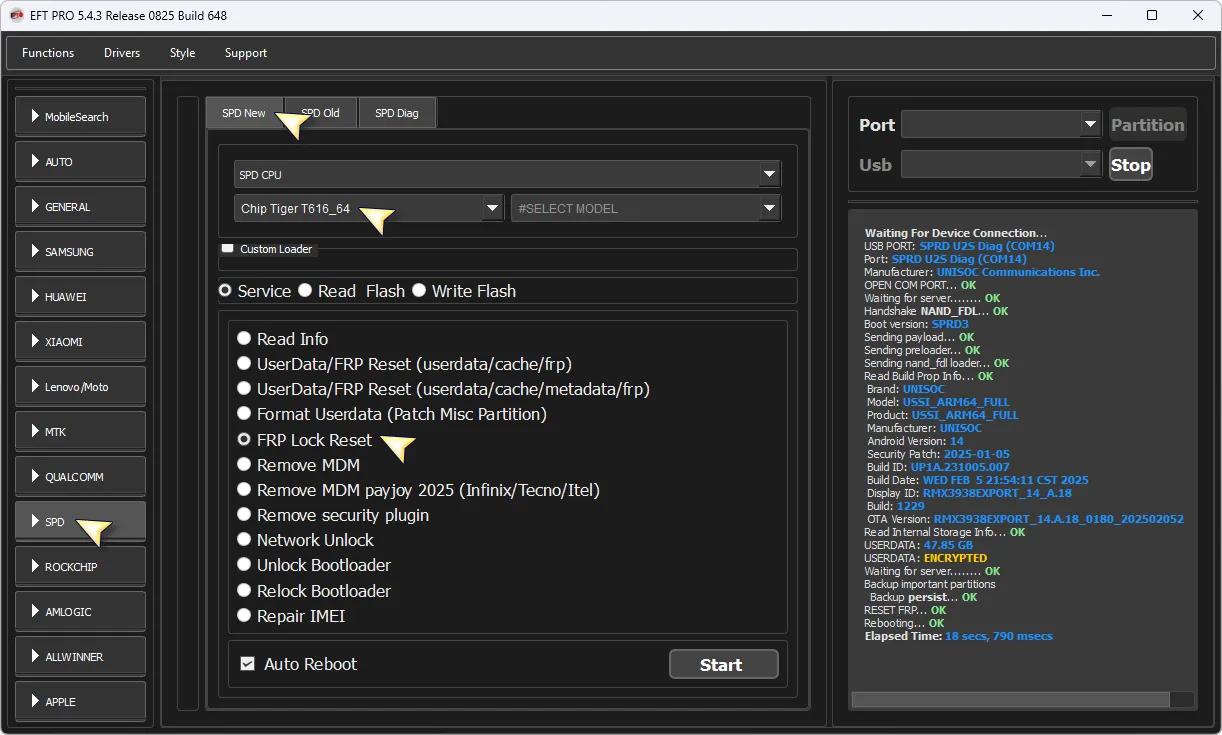Expand the SAMSUNG sidebar arrow icon

click(x=35, y=252)
